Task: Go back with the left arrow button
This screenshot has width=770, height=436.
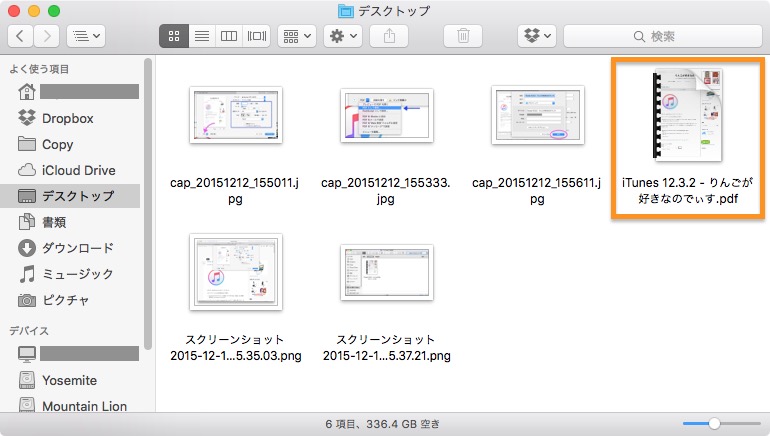Action: coord(20,36)
